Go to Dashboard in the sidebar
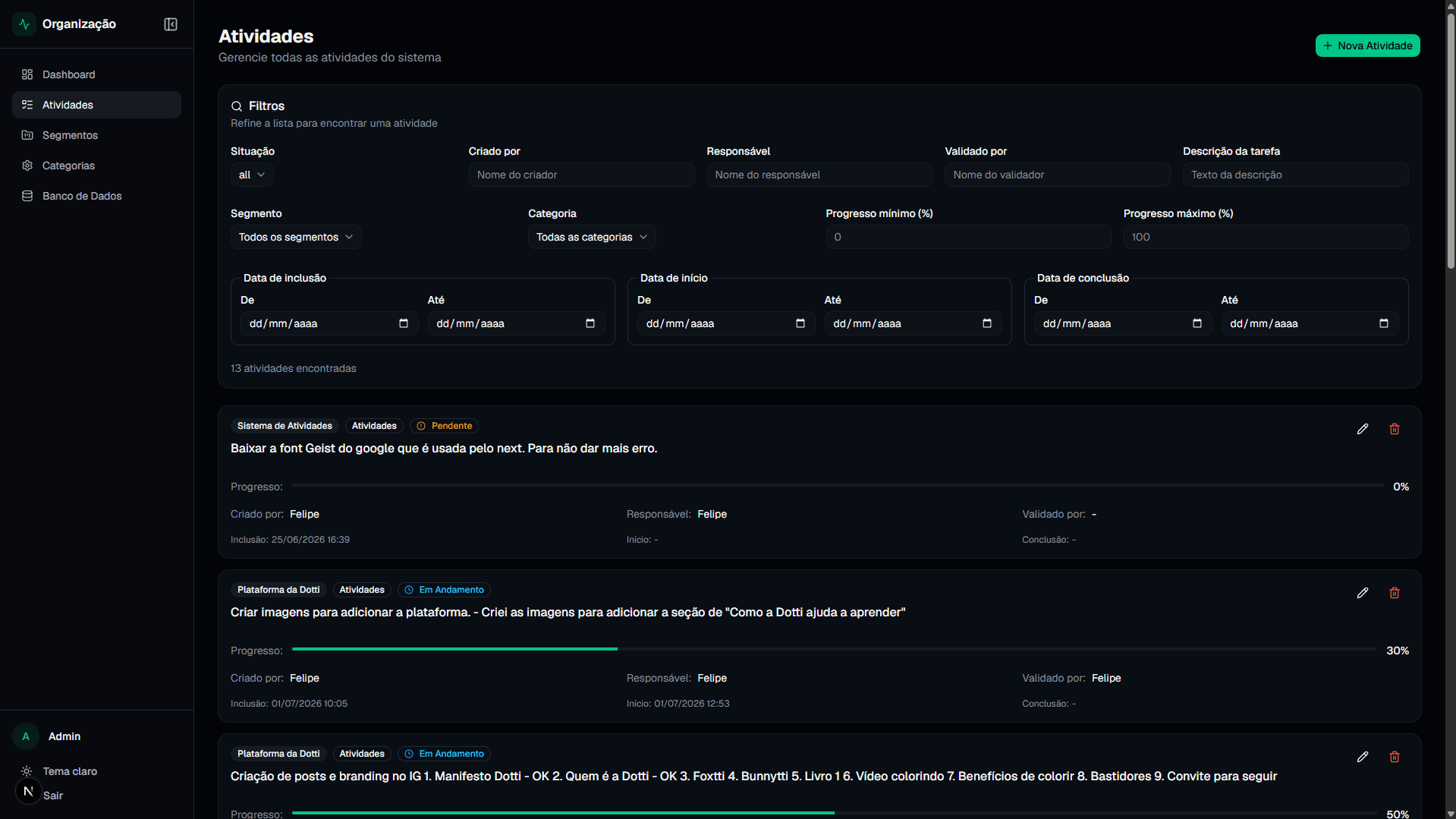The image size is (1456, 819). 96,74
